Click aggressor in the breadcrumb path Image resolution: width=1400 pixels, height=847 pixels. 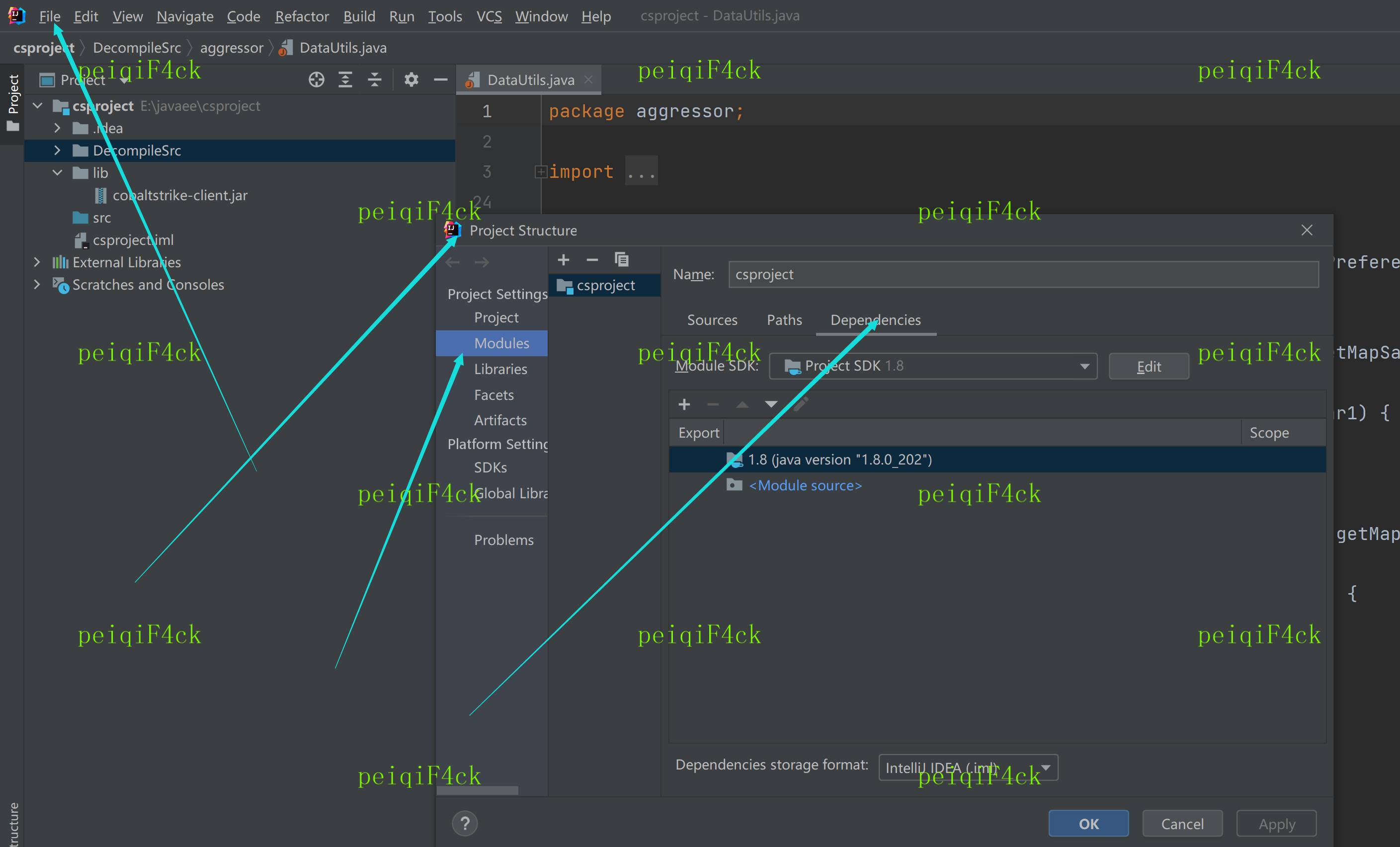click(x=232, y=48)
